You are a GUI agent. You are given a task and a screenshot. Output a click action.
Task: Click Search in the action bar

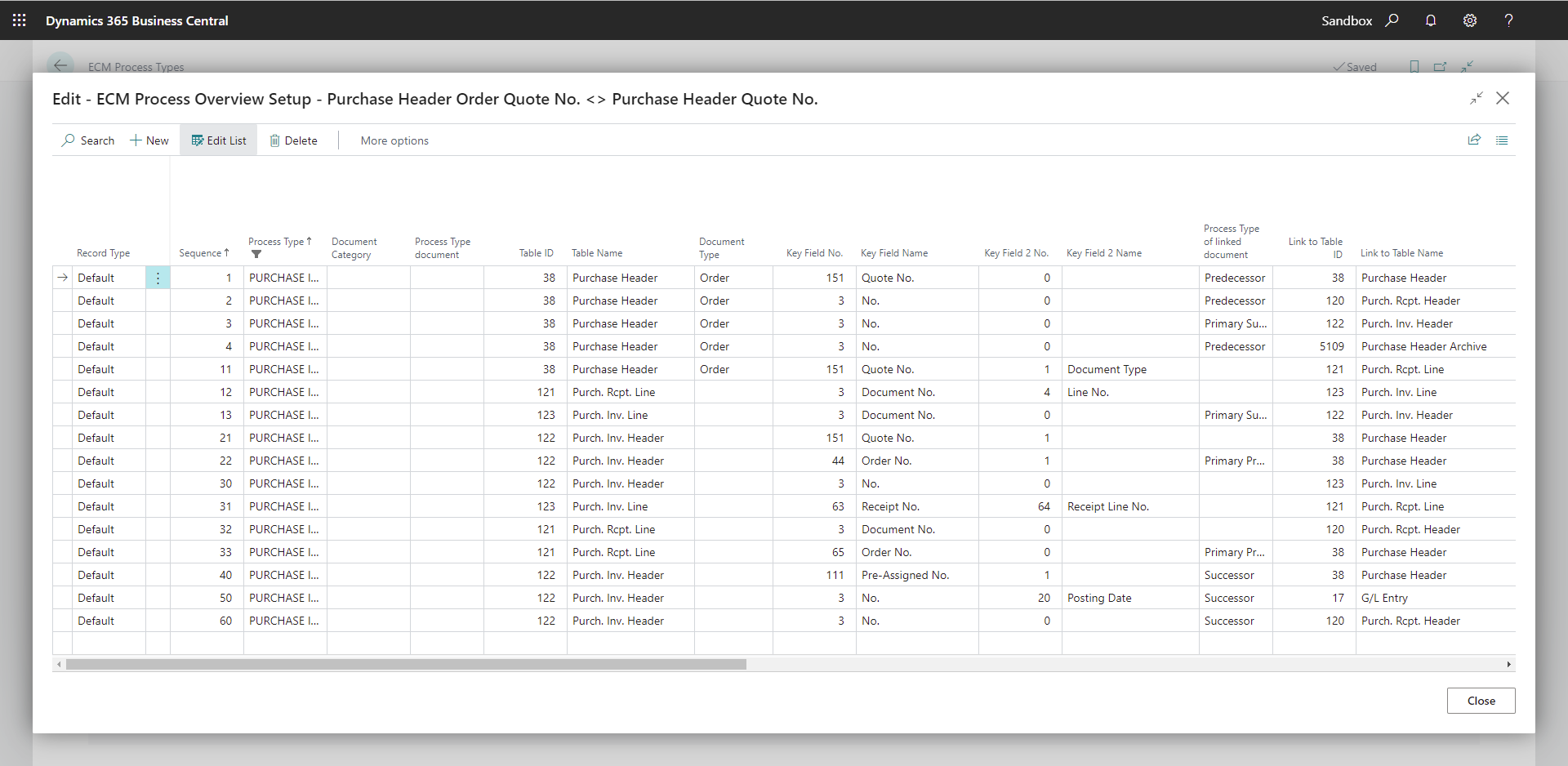tap(88, 140)
